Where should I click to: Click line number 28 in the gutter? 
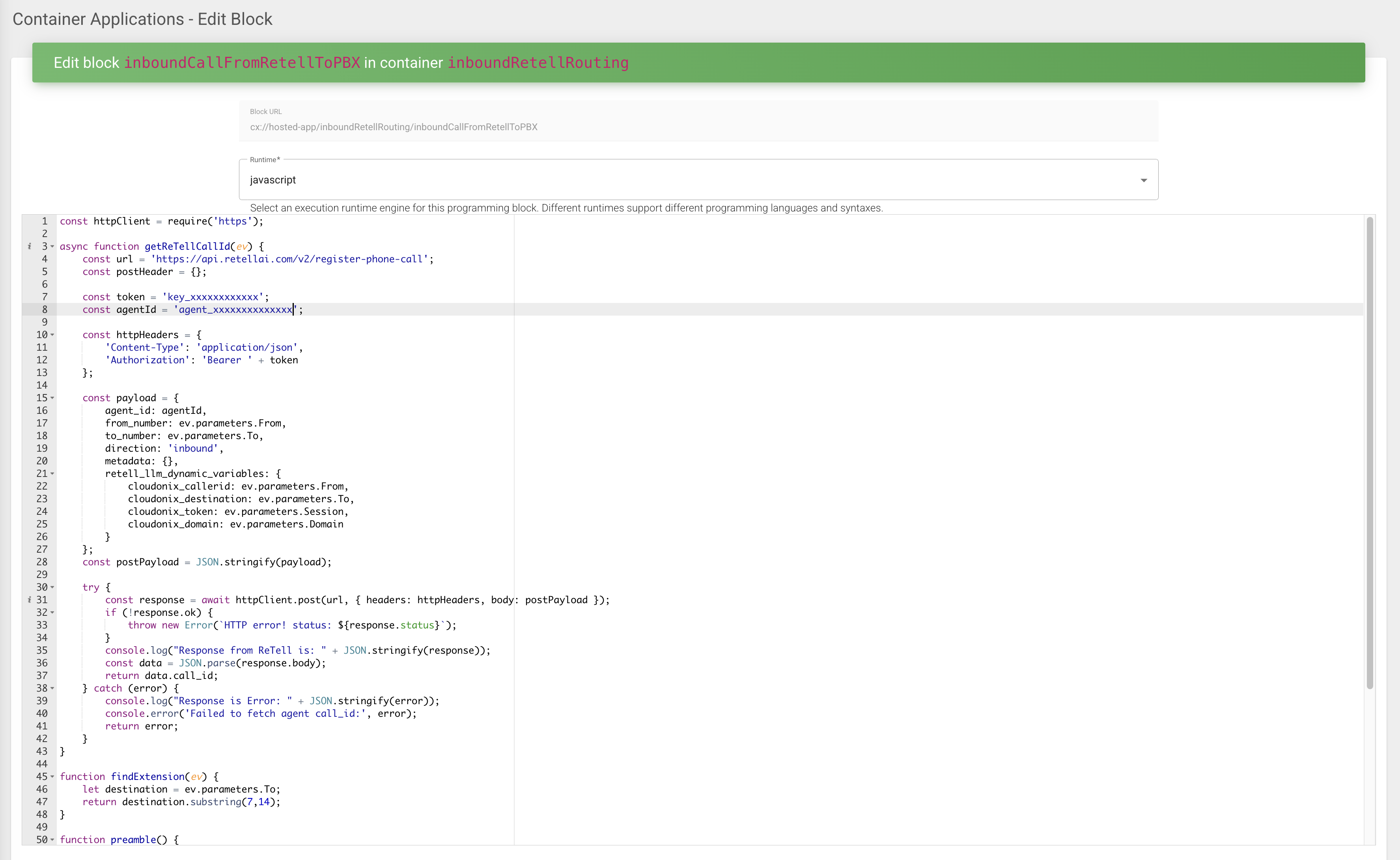(42, 562)
